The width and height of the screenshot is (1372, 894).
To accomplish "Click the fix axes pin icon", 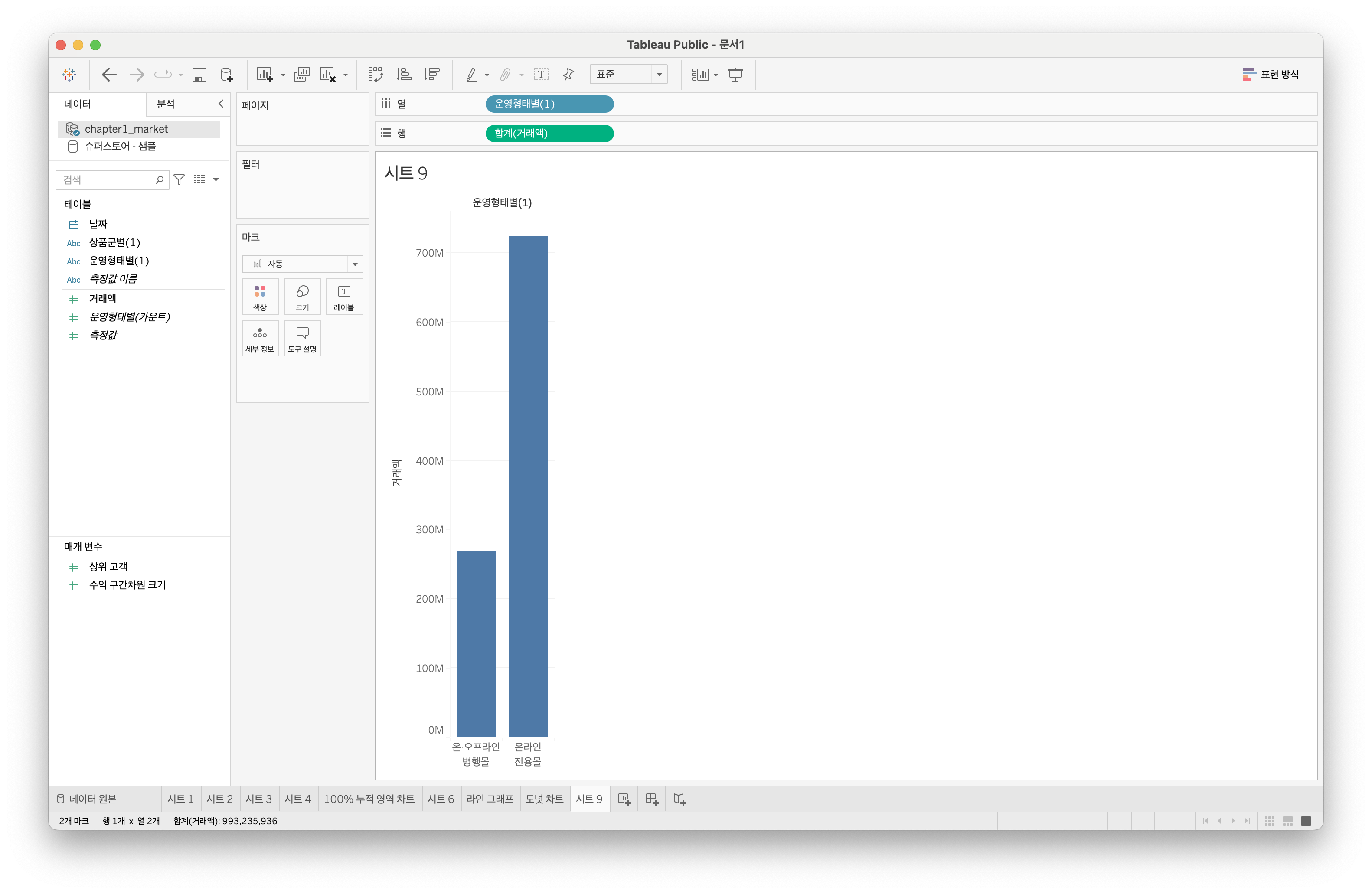I will [568, 75].
